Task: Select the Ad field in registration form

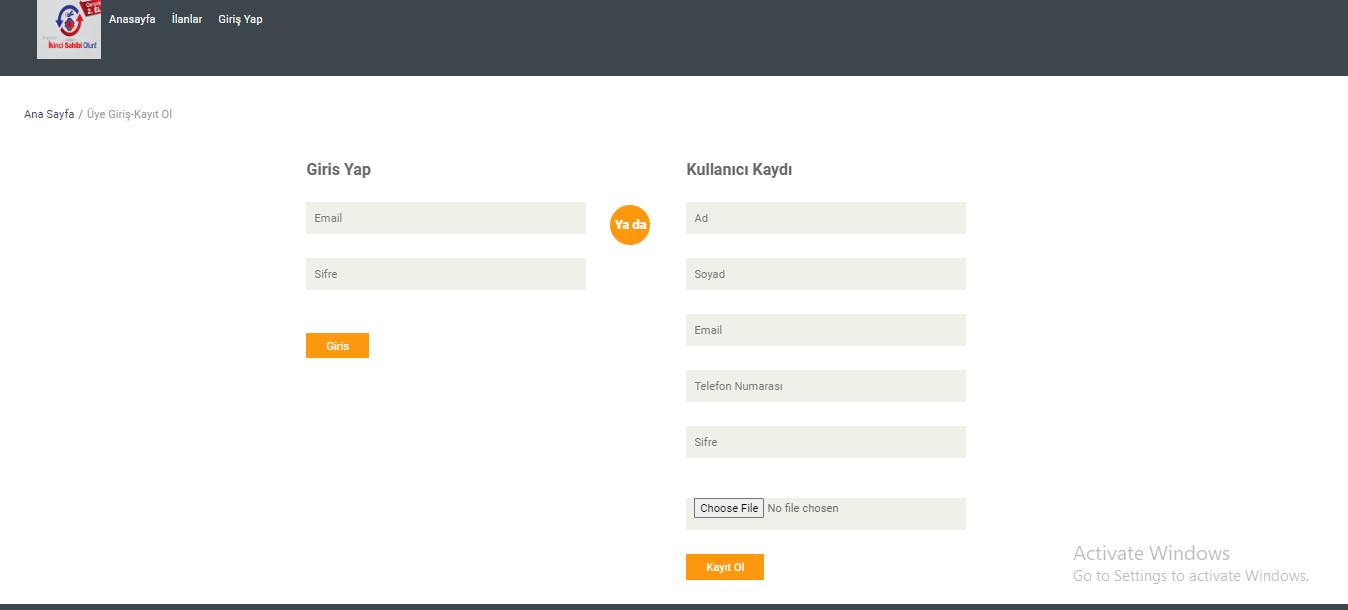Action: (825, 217)
